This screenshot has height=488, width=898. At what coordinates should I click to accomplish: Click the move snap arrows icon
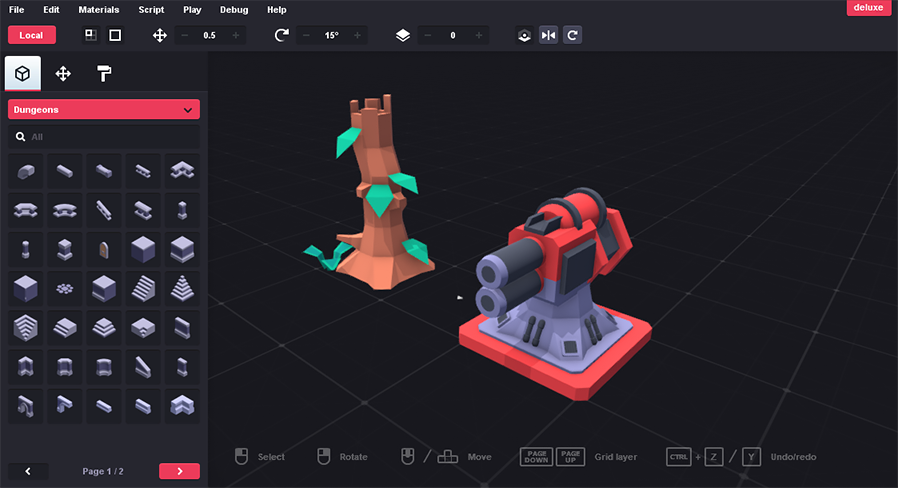pyautogui.click(x=160, y=36)
